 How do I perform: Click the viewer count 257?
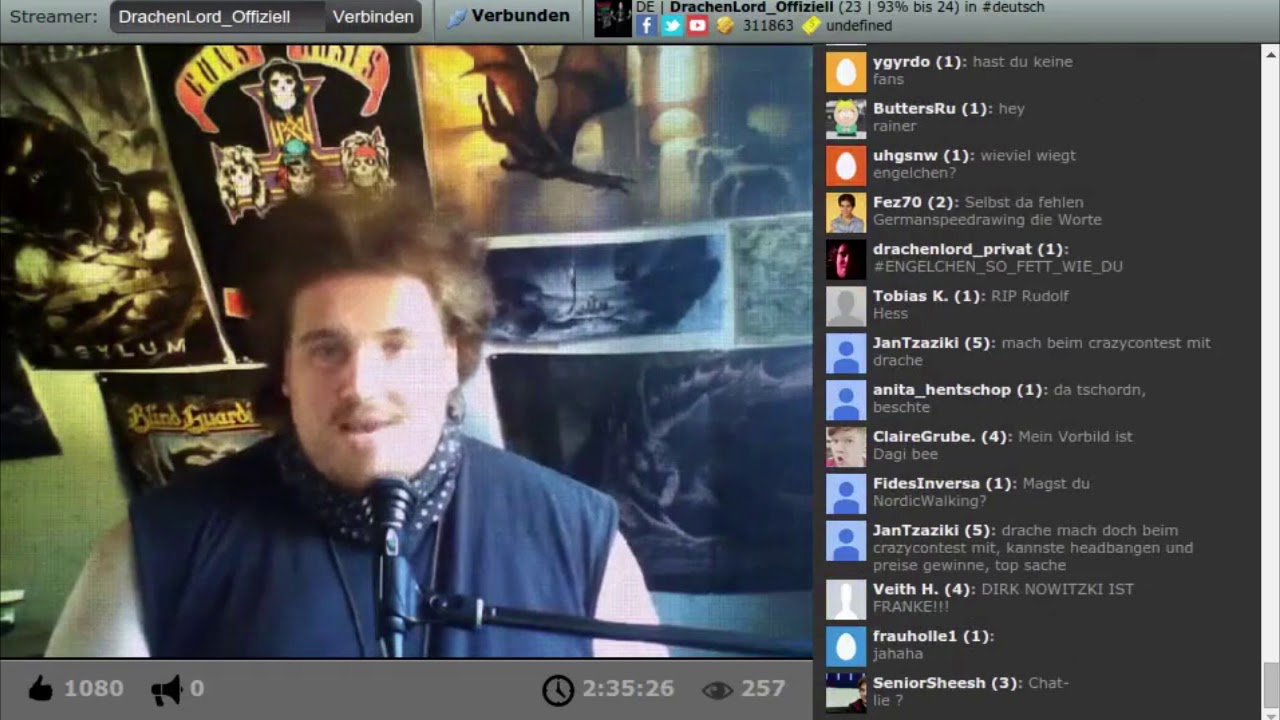tap(763, 689)
